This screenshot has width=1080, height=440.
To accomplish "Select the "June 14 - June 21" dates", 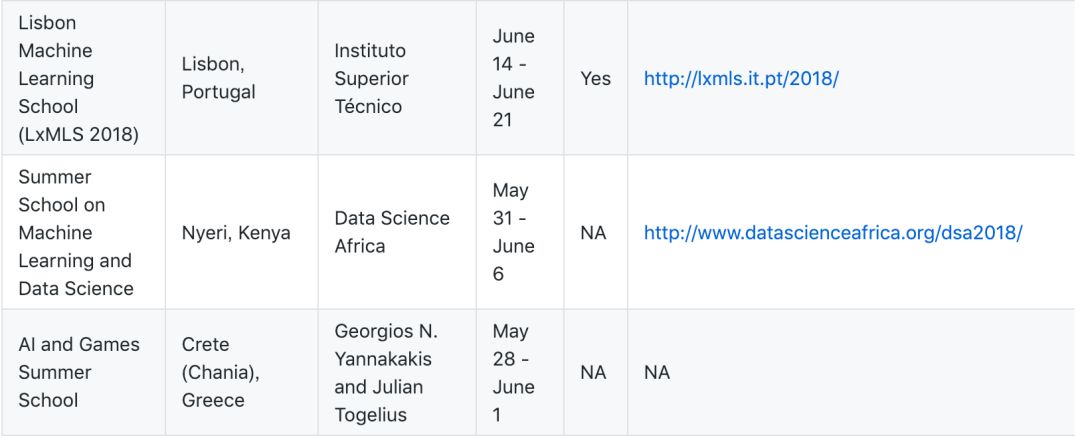I will 514,78.
